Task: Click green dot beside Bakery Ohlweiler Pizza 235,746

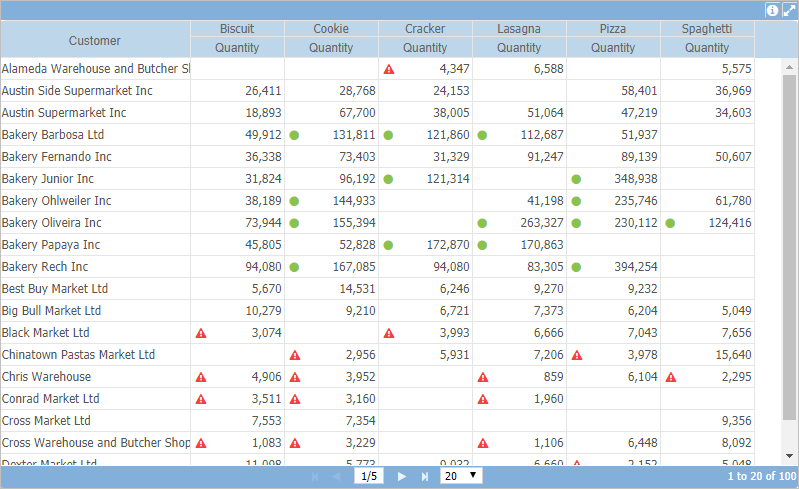Action: click(576, 201)
